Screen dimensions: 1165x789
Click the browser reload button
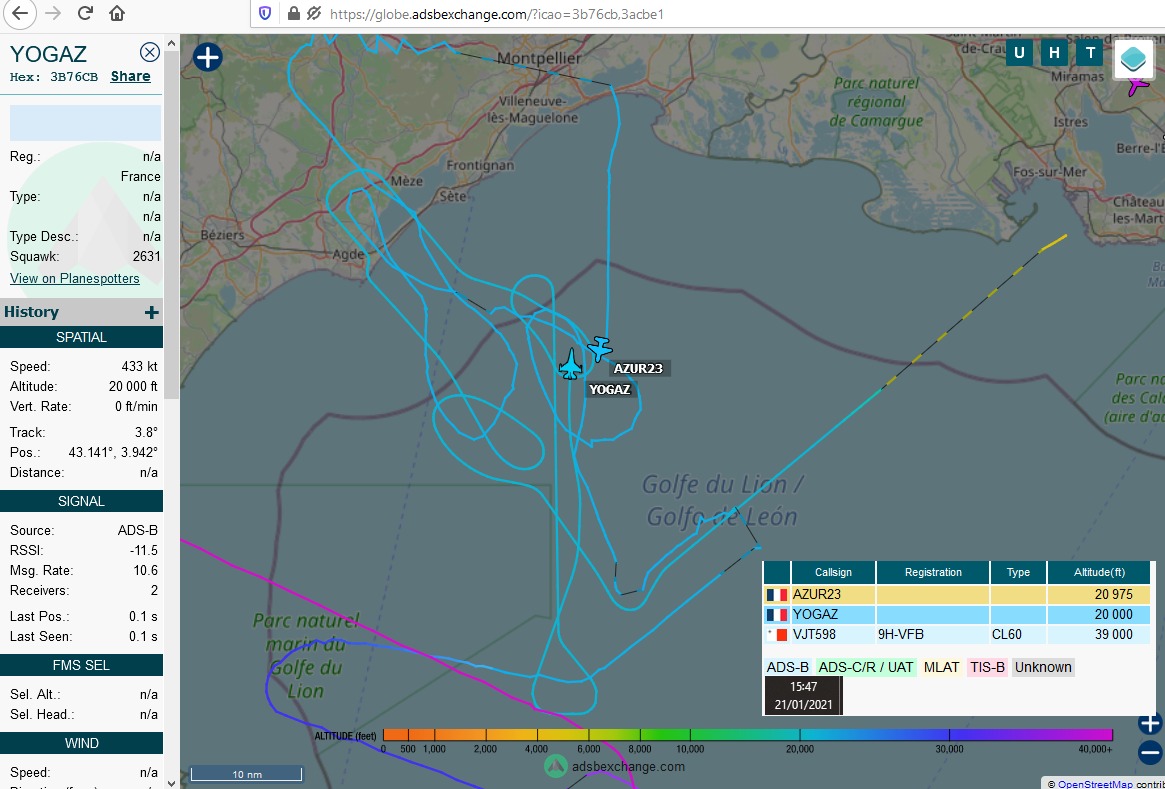pyautogui.click(x=85, y=14)
